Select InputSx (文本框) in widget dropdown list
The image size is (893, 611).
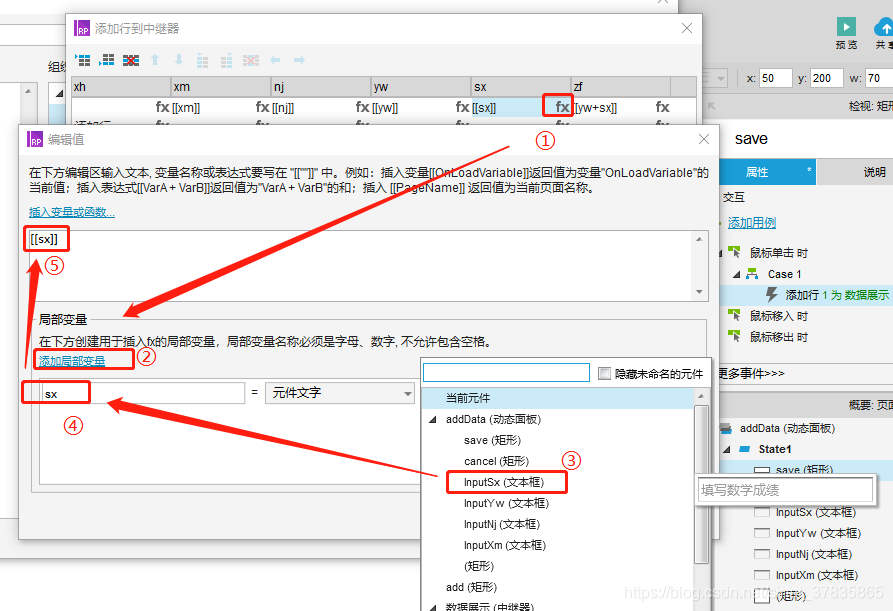[x=504, y=482]
